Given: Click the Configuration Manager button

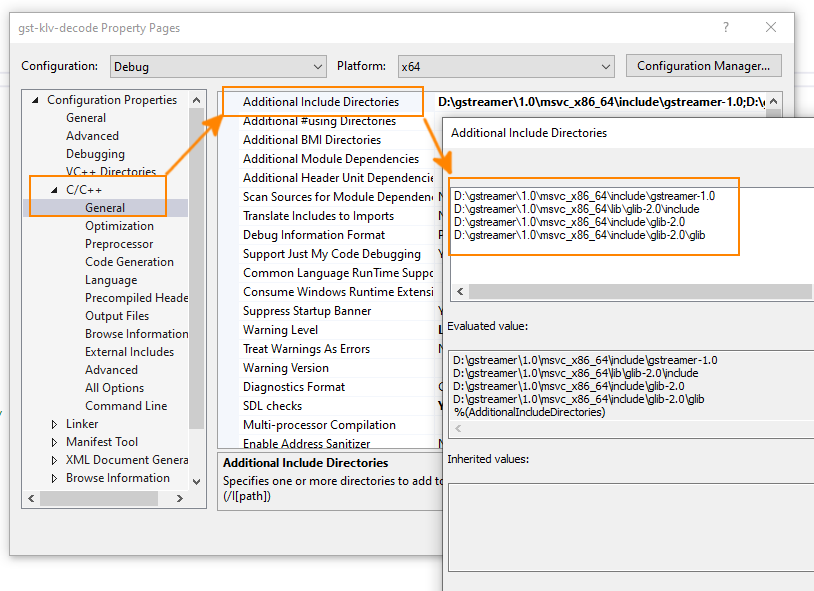Looking at the screenshot, I should (703, 66).
